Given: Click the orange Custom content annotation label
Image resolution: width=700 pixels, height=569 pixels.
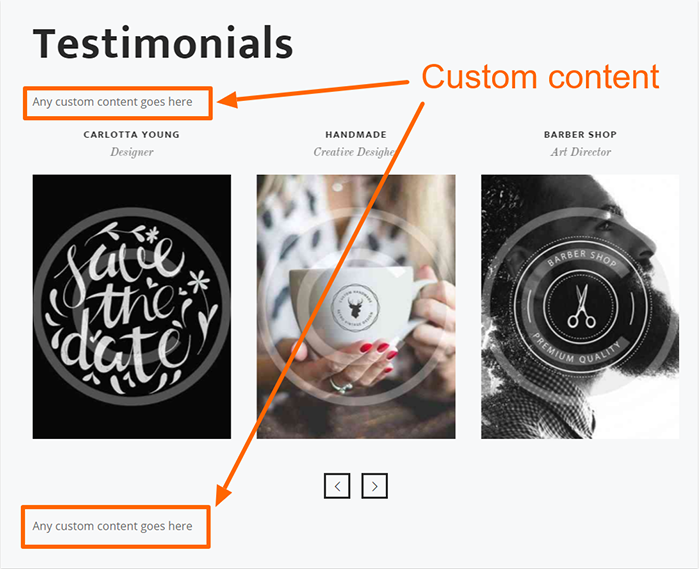Looking at the screenshot, I should click(x=540, y=77).
